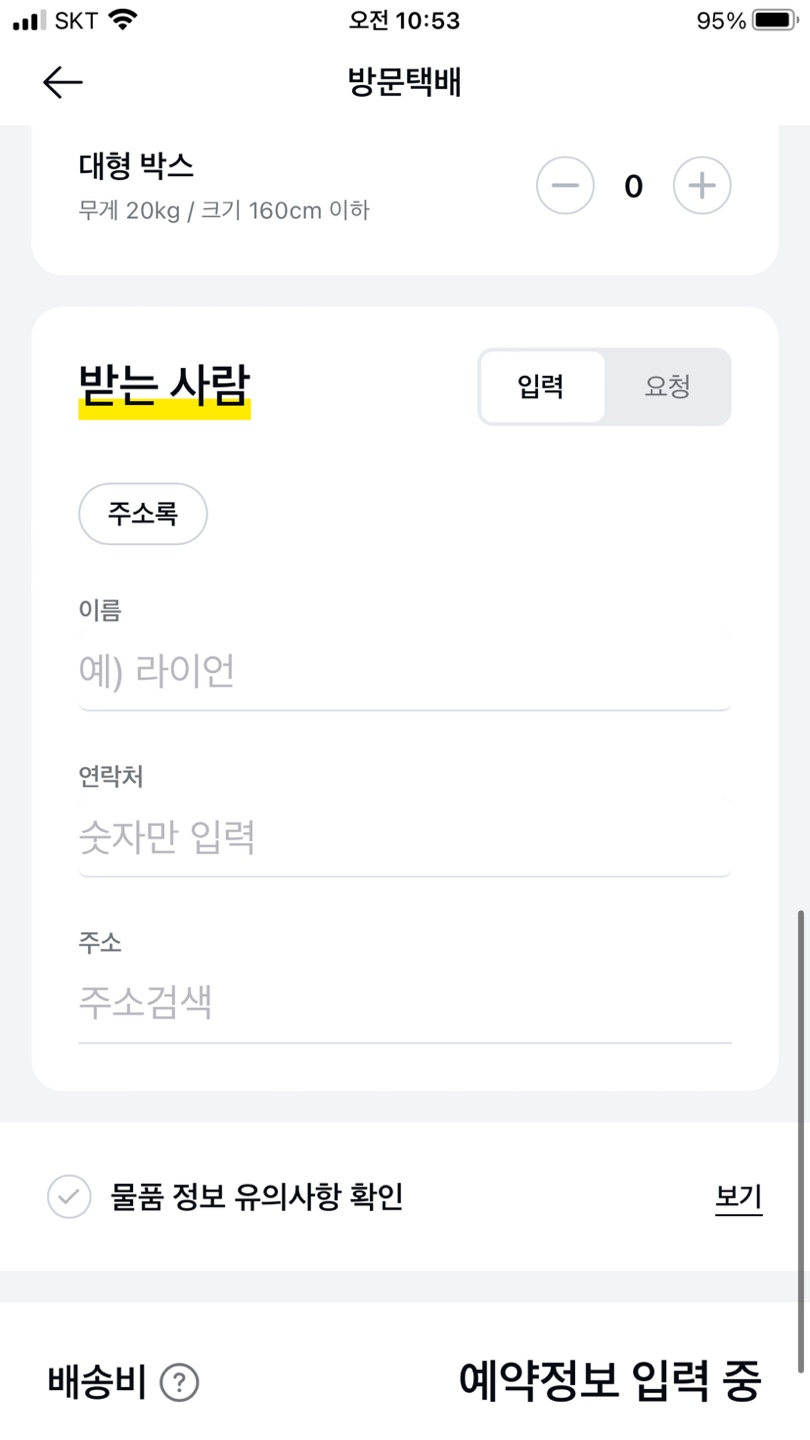Image resolution: width=810 pixels, height=1440 pixels.
Task: Tap the 연락처 number input field
Action: coord(404,838)
